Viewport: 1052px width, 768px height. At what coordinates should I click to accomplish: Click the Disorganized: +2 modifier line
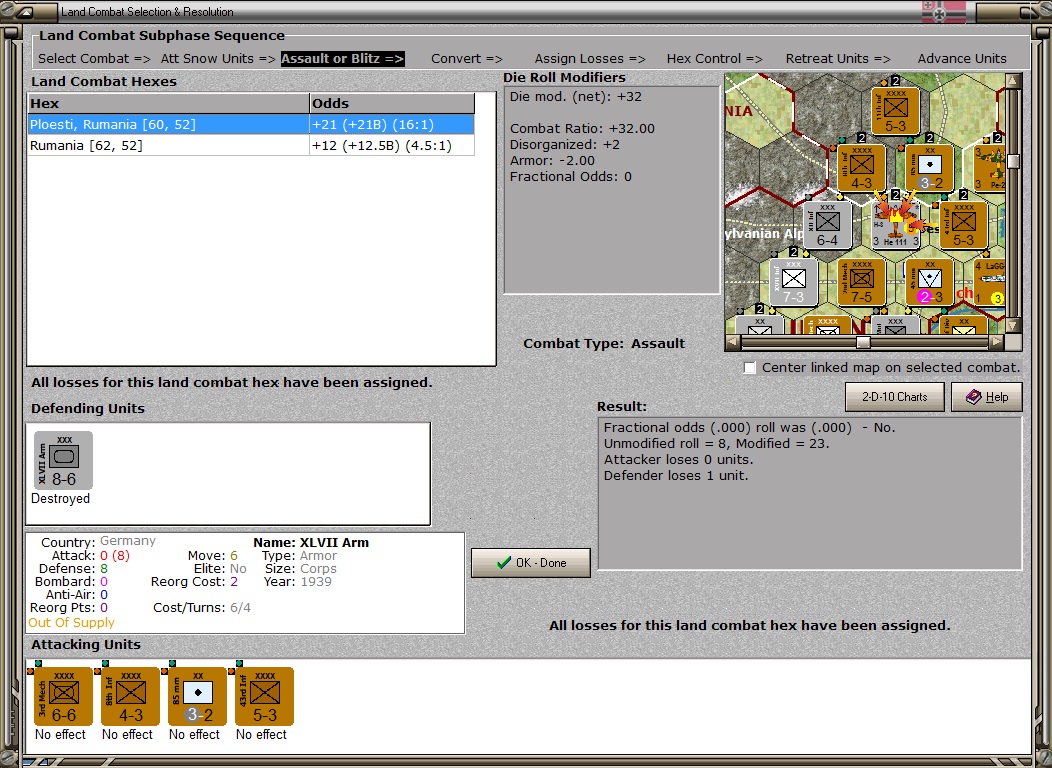point(564,145)
